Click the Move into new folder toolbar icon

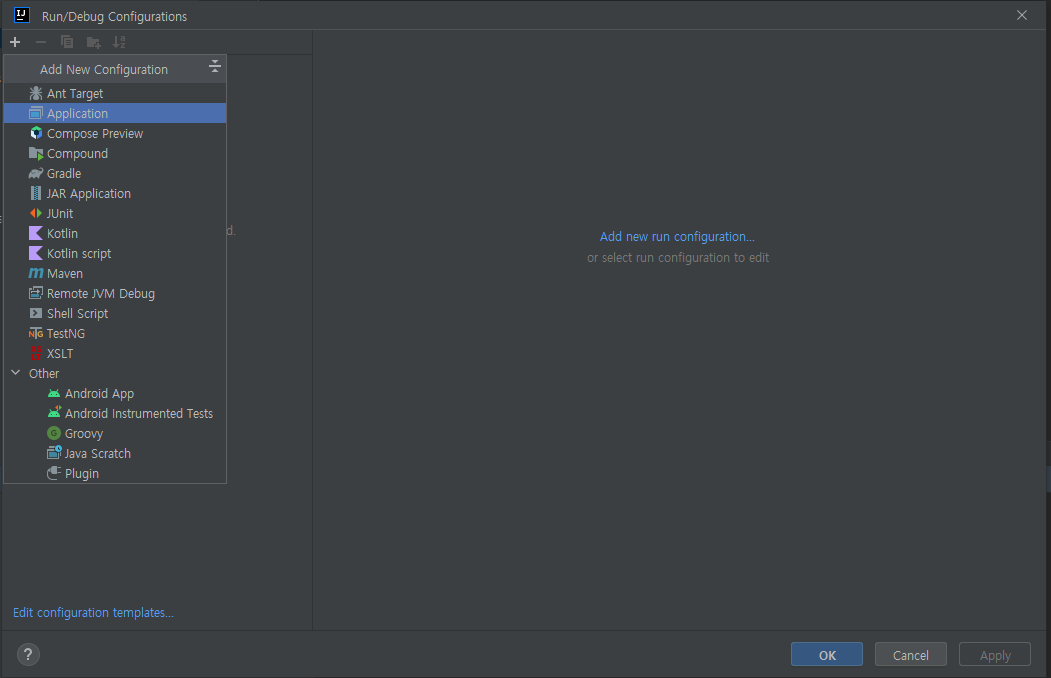click(93, 42)
